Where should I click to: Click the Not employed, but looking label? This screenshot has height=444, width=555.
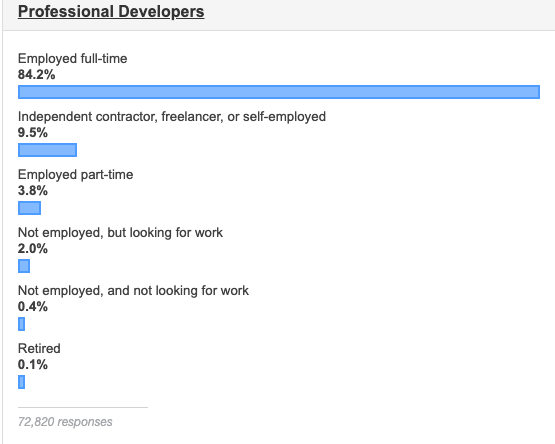tap(120, 233)
